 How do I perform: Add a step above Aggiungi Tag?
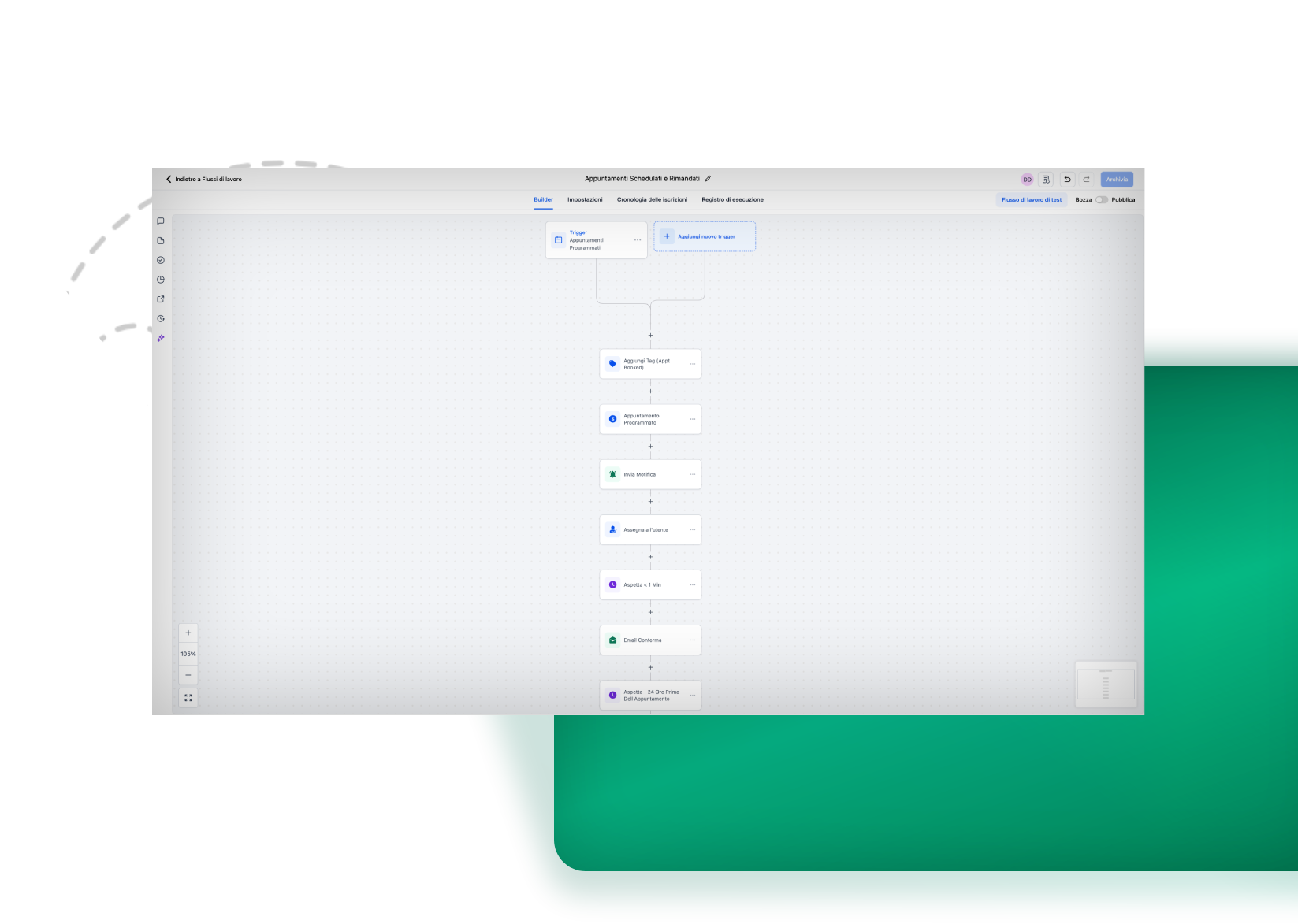point(650,336)
